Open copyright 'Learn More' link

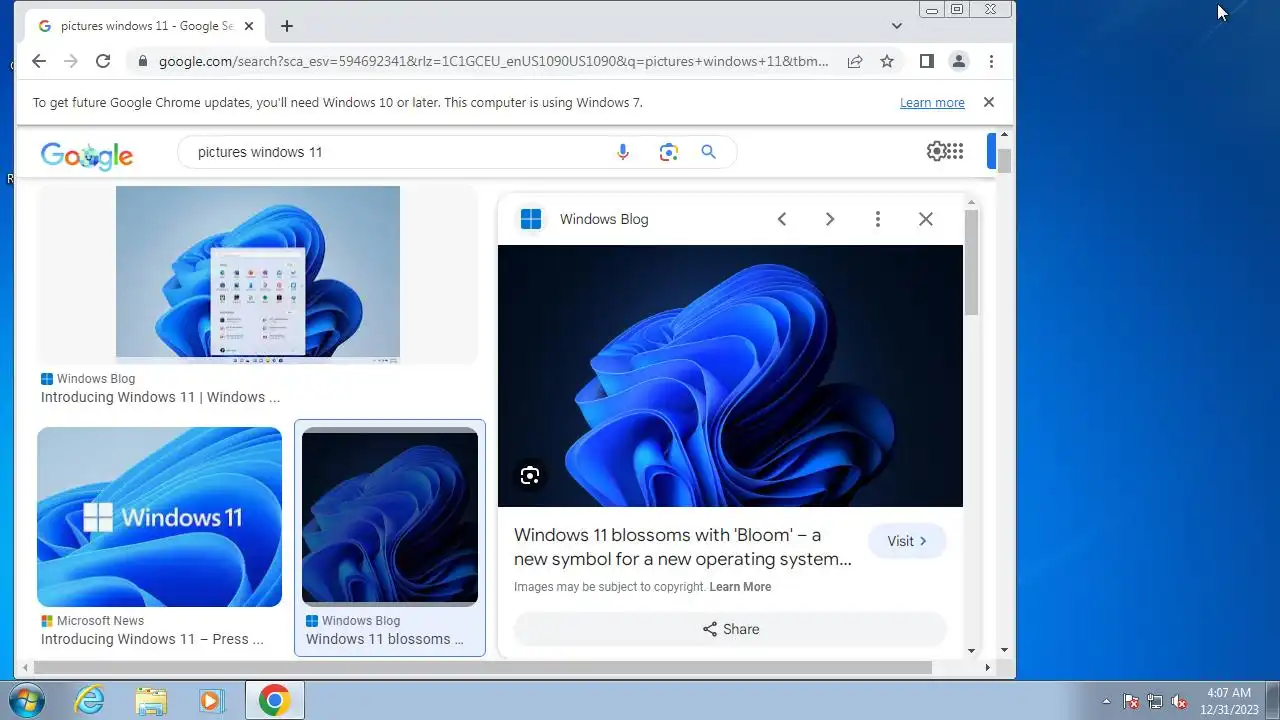click(x=740, y=587)
